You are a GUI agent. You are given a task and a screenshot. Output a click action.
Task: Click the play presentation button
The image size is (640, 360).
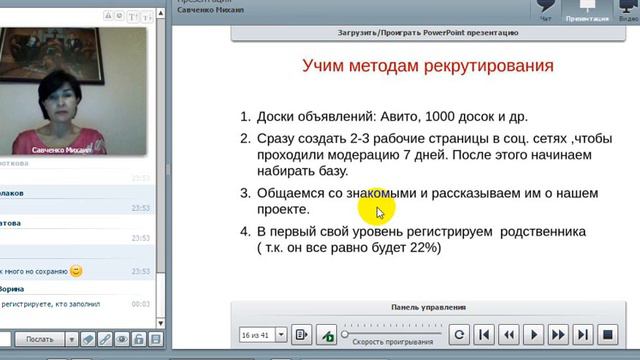click(533, 335)
